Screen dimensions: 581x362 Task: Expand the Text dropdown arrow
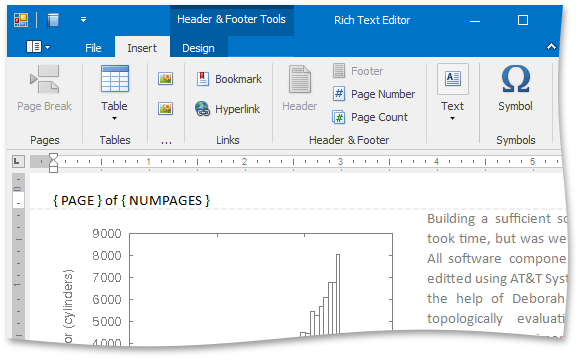452,119
